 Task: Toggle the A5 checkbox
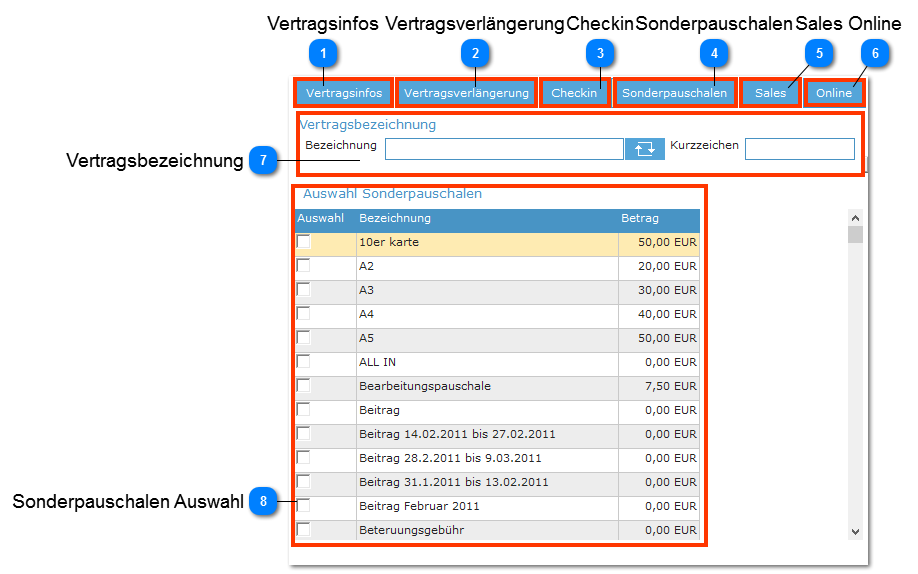(x=303, y=337)
